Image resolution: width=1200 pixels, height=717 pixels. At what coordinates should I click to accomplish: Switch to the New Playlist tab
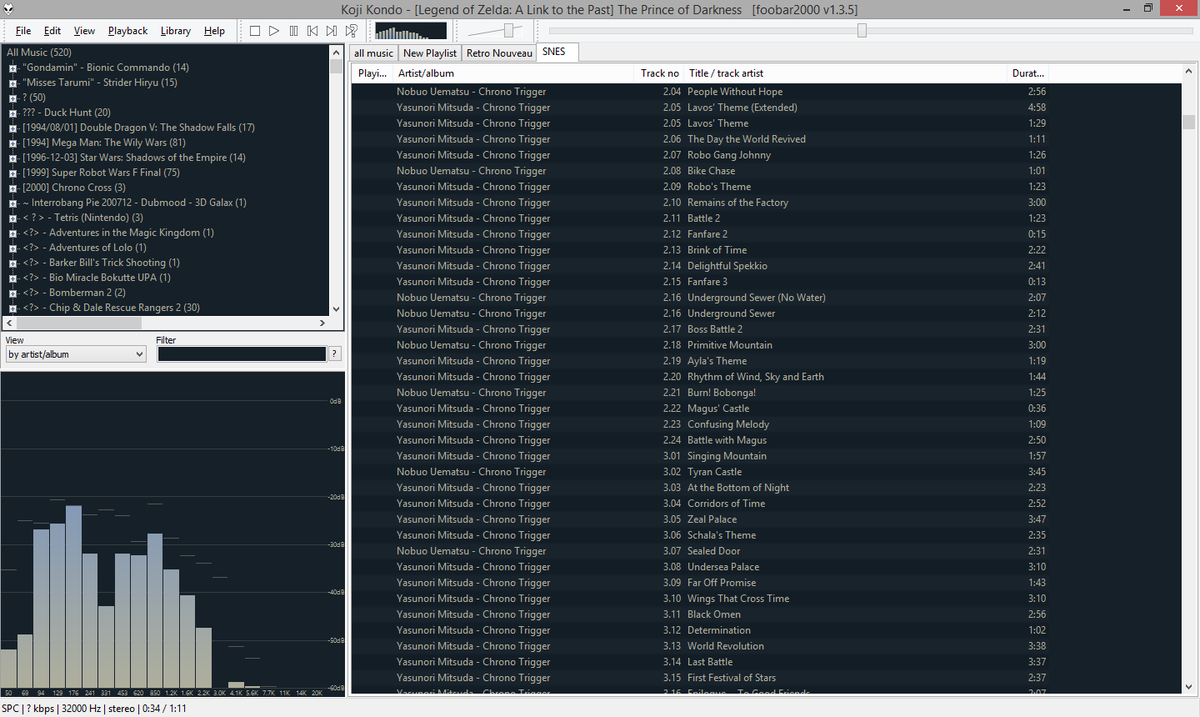[429, 53]
